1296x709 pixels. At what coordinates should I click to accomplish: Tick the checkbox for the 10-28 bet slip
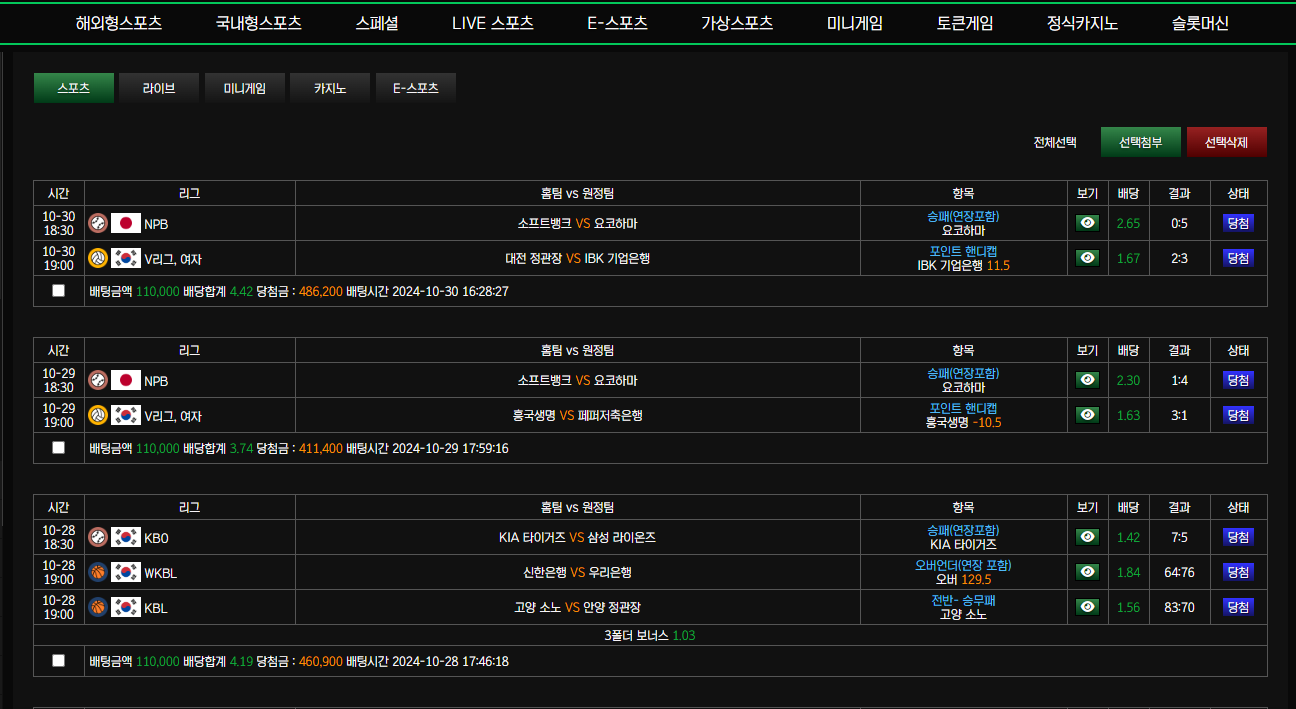(58, 661)
